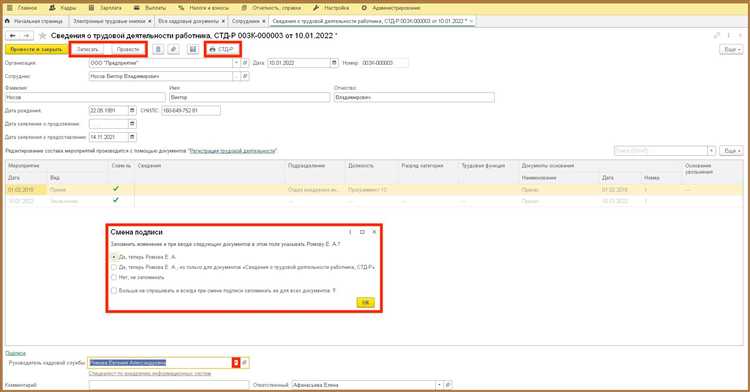
Task: Open the Налоги и взносы section menu
Action: [203, 8]
